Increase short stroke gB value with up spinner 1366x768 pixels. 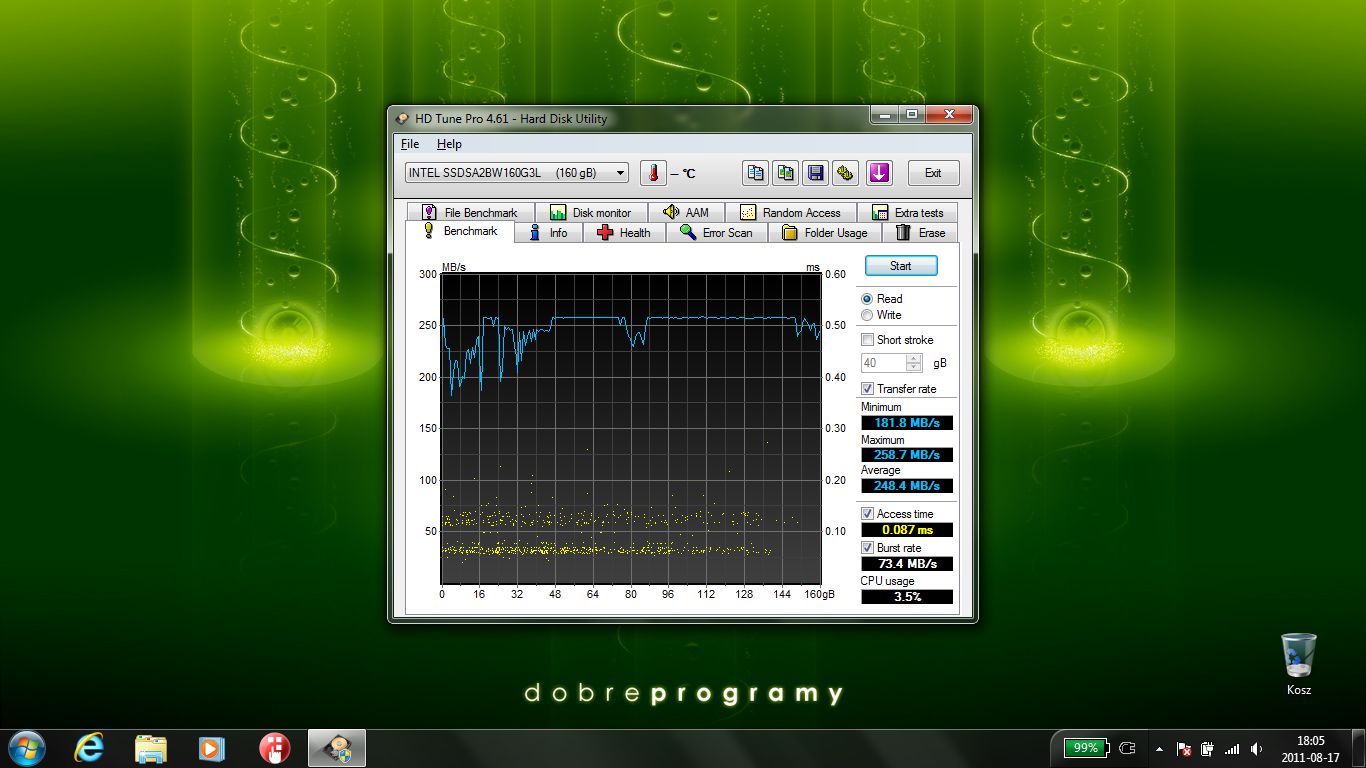914,358
